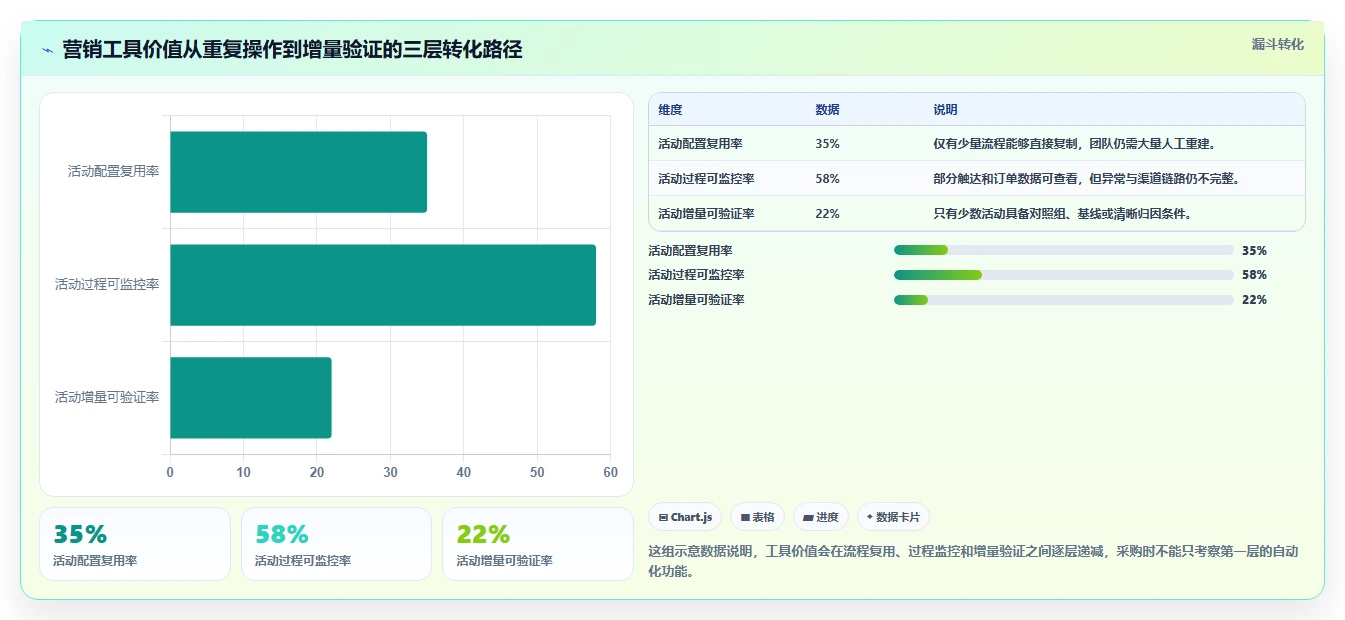Click the progress list label 活动过程可监控率

tap(696, 275)
